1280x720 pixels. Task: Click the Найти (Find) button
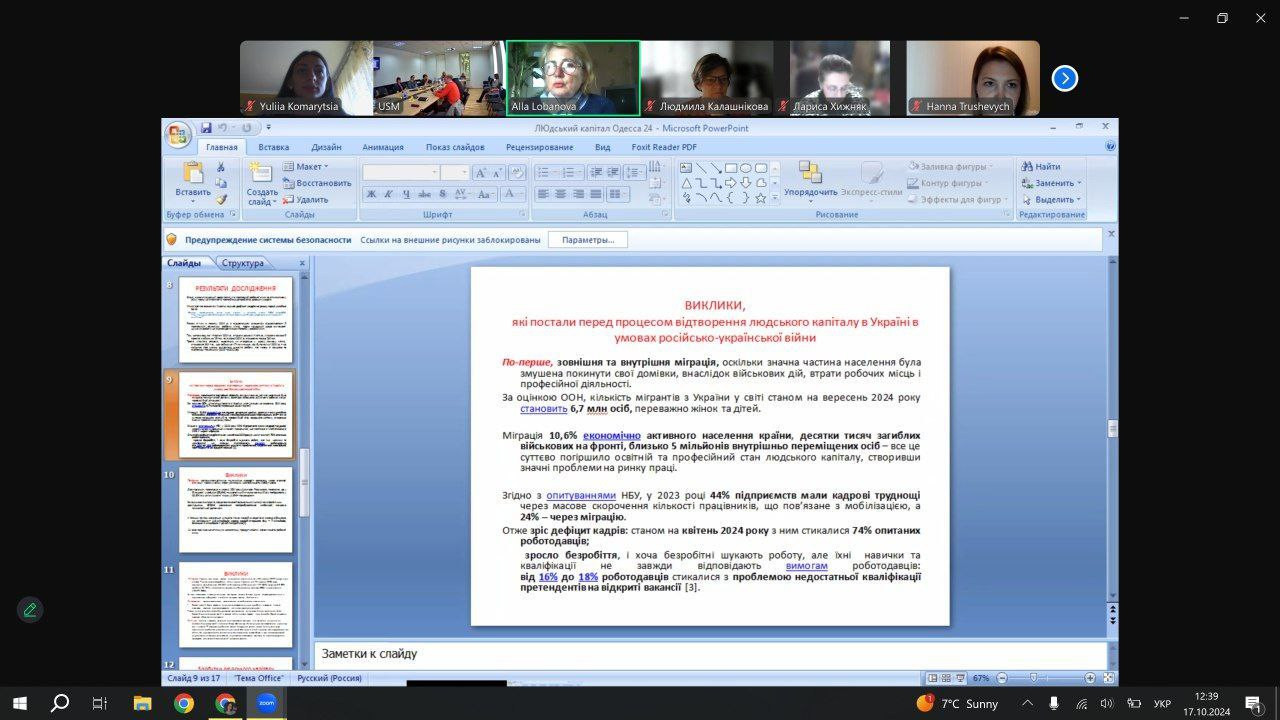click(x=1041, y=167)
